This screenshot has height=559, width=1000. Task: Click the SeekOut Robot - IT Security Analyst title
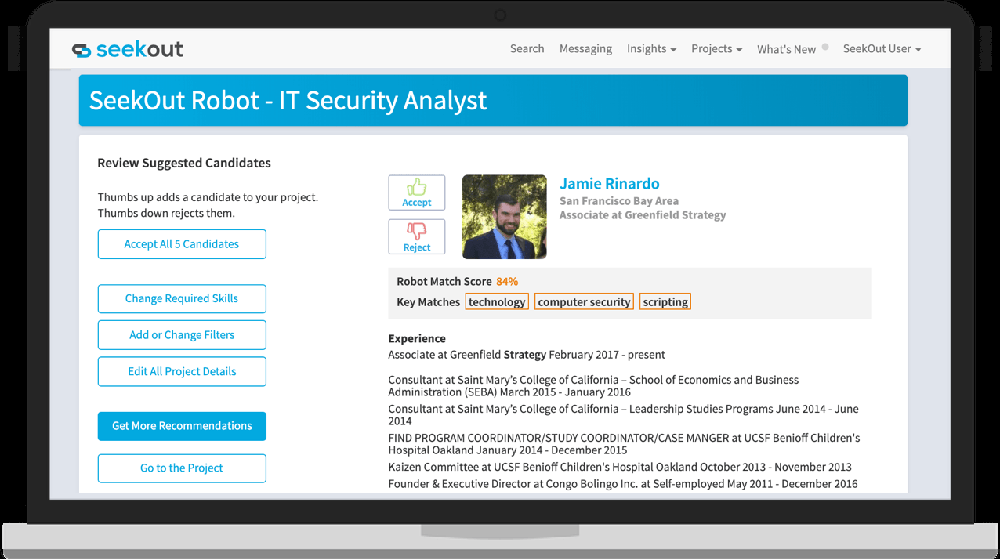288,101
